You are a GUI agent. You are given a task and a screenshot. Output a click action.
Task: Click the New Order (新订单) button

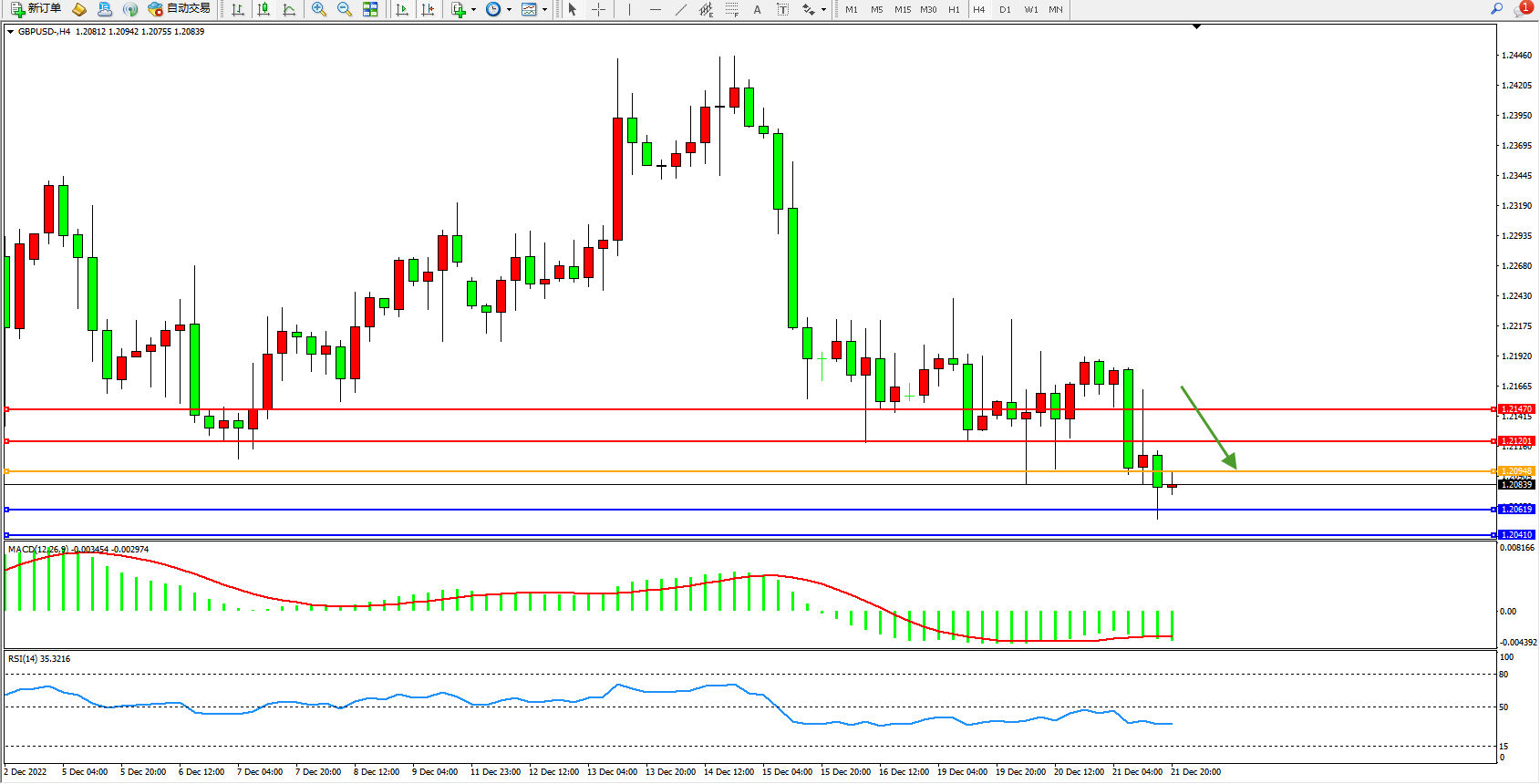[36, 9]
